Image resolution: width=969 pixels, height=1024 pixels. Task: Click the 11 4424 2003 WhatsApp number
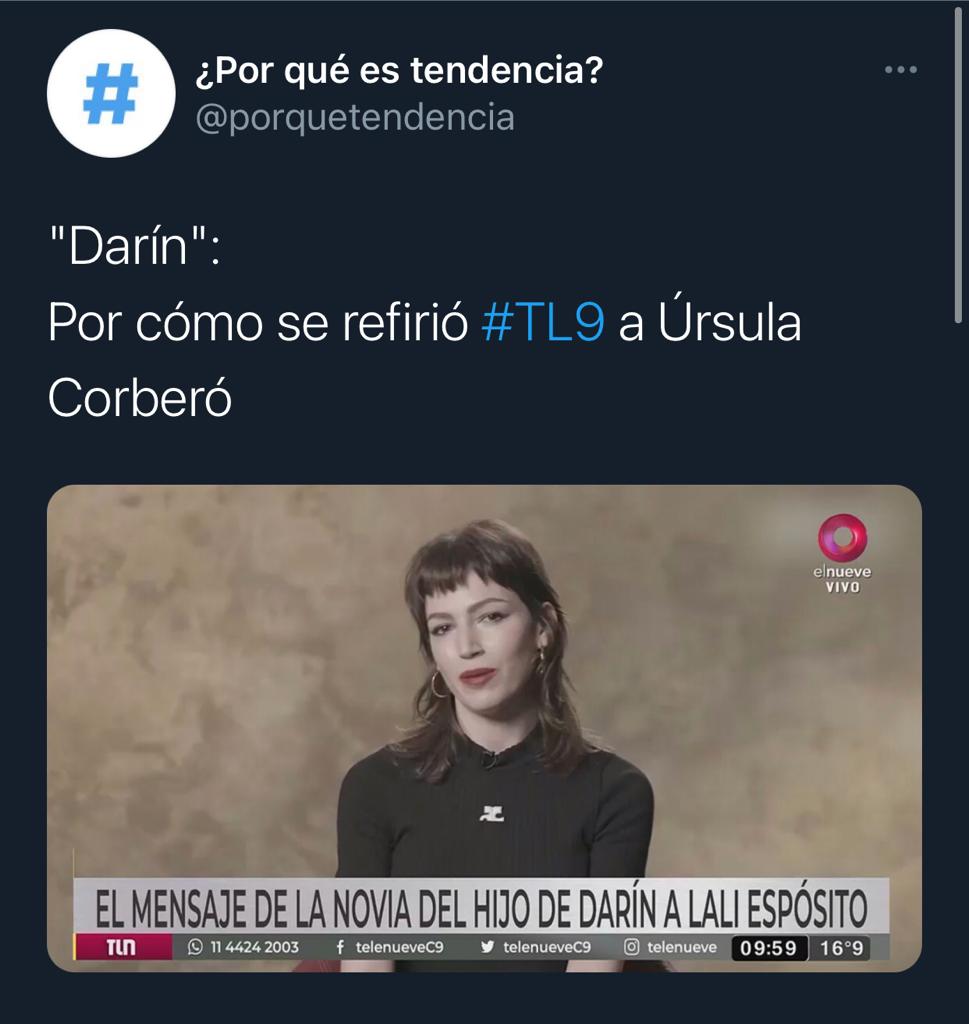point(255,947)
